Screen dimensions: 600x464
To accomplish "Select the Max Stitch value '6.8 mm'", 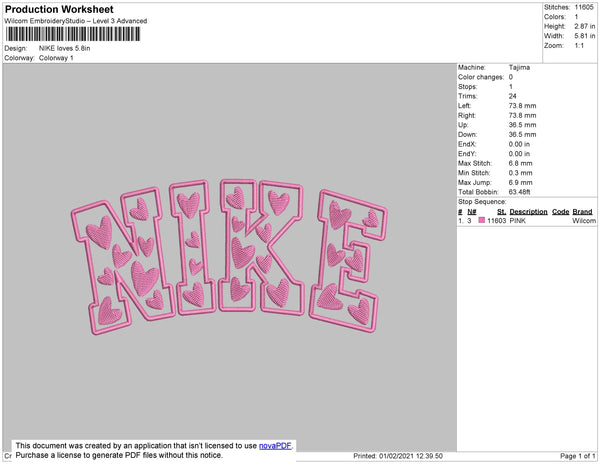I will pos(520,163).
